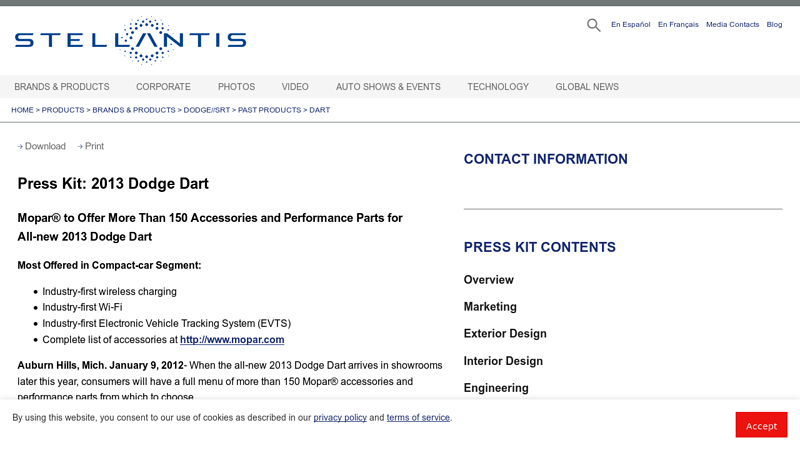Open Brands & Products menu

62,87
